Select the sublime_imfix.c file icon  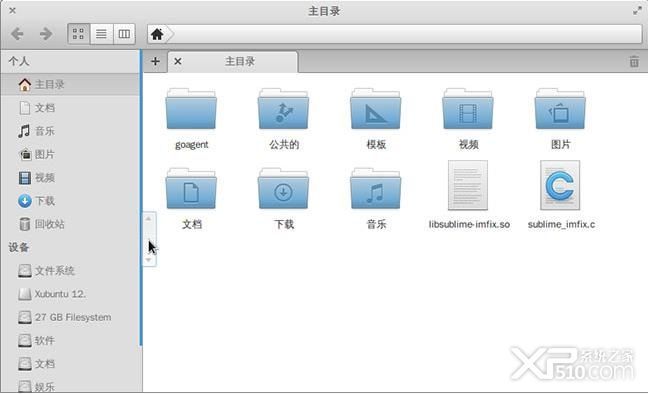pyautogui.click(x=560, y=185)
